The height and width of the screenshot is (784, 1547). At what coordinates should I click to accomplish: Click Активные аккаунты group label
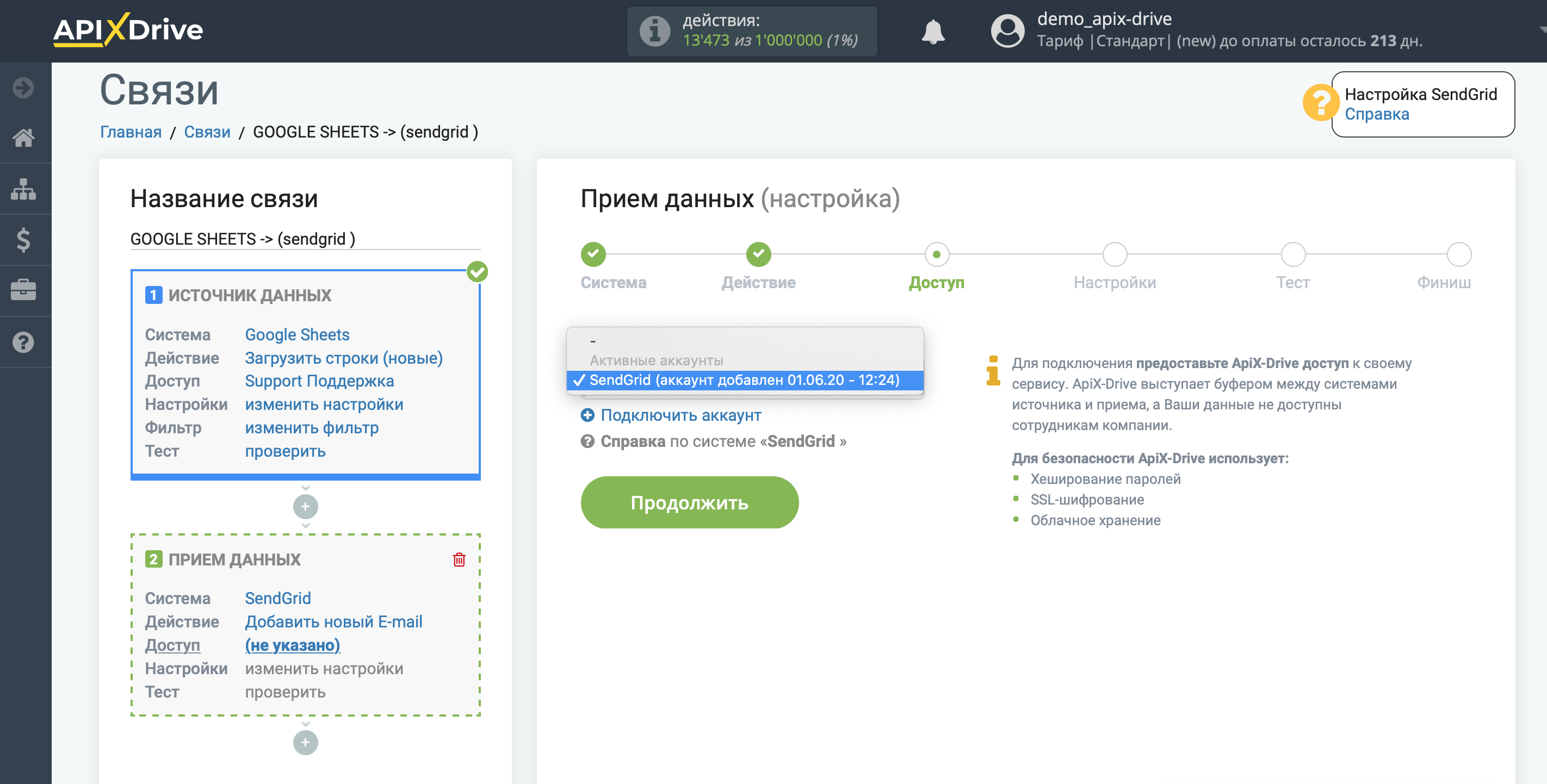(657, 361)
